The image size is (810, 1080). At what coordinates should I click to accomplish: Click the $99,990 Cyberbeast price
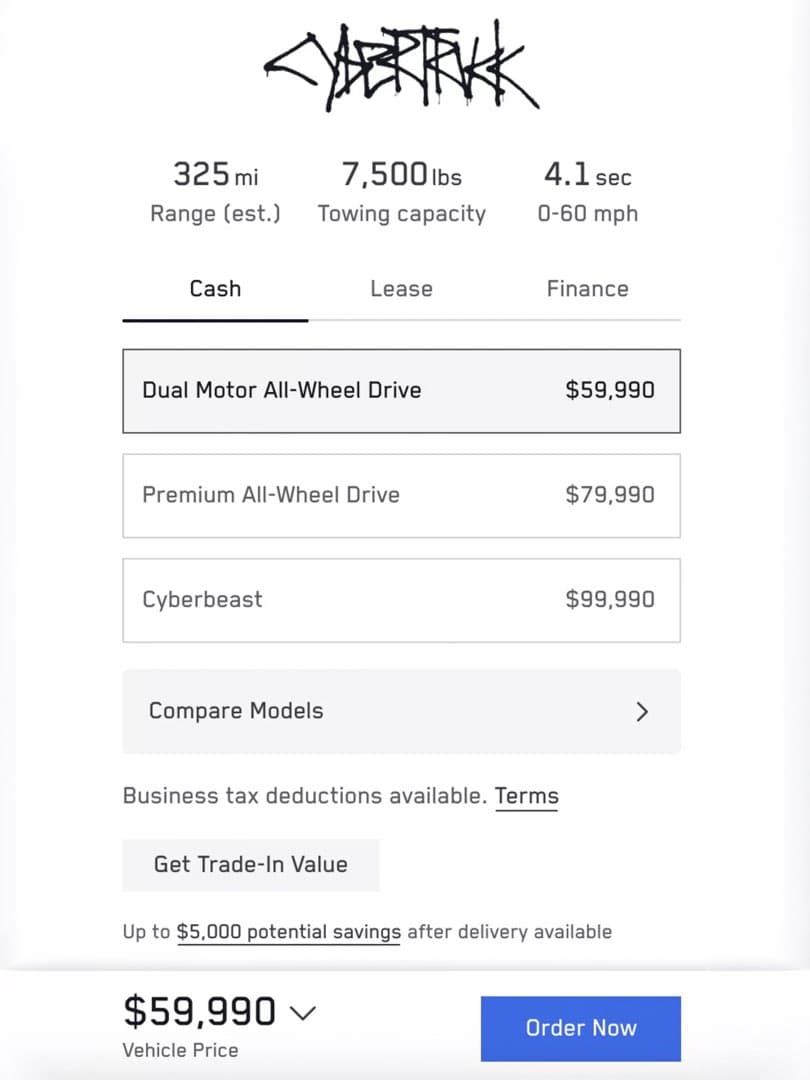point(610,599)
